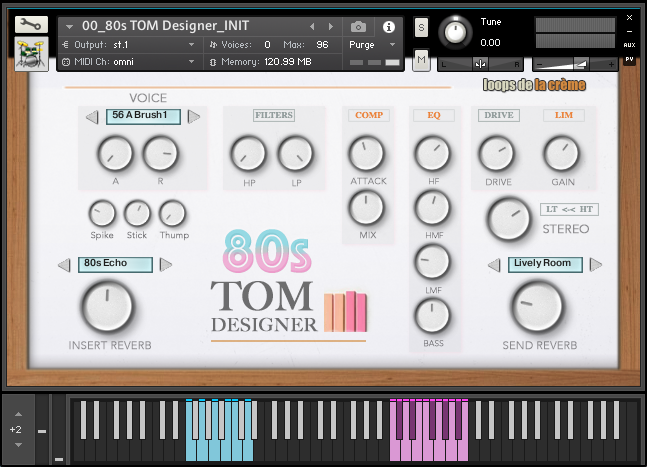Open the 56 A Brush1 voice selector

click(143, 117)
